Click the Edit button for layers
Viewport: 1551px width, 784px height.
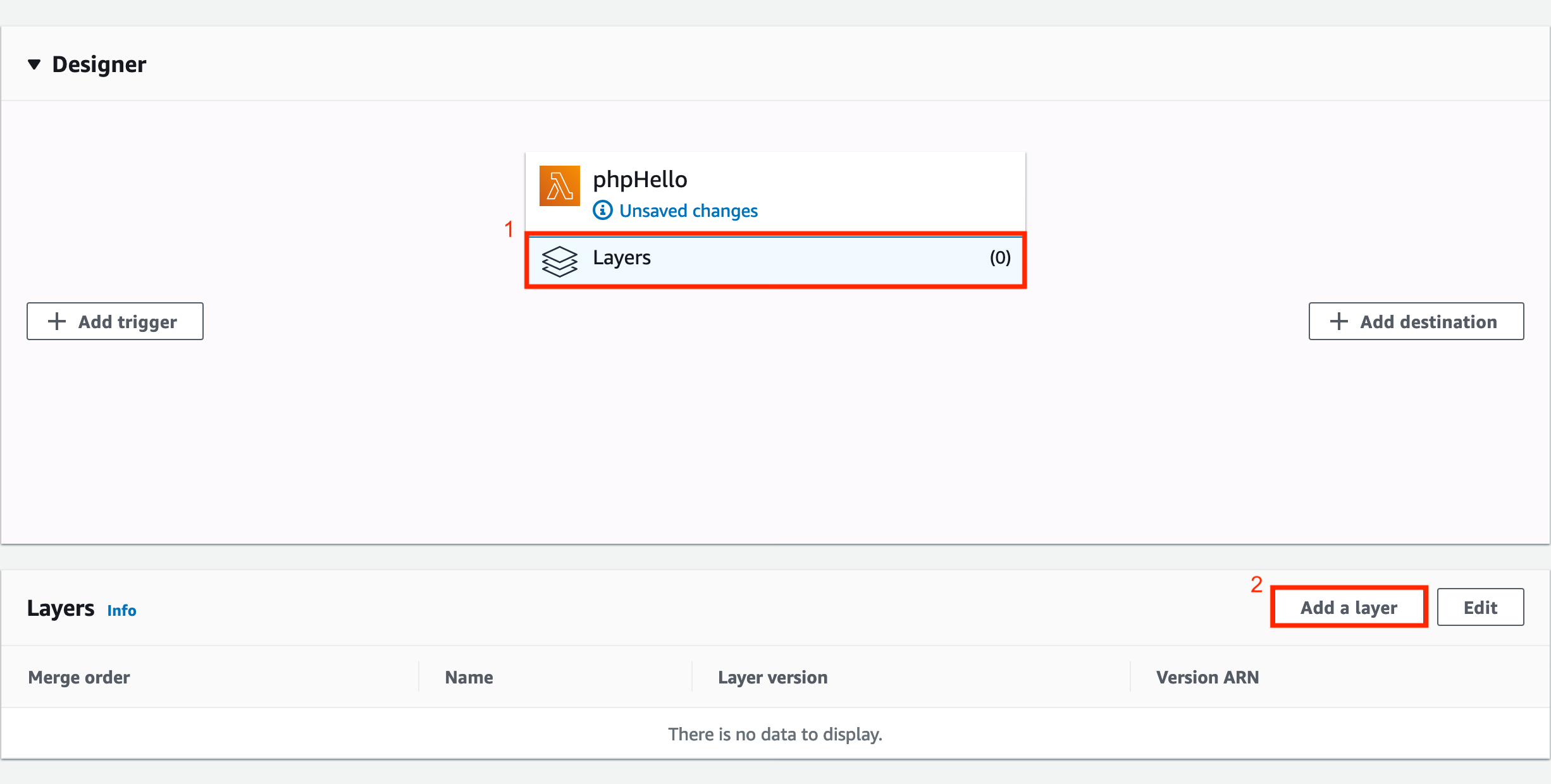(1480, 607)
